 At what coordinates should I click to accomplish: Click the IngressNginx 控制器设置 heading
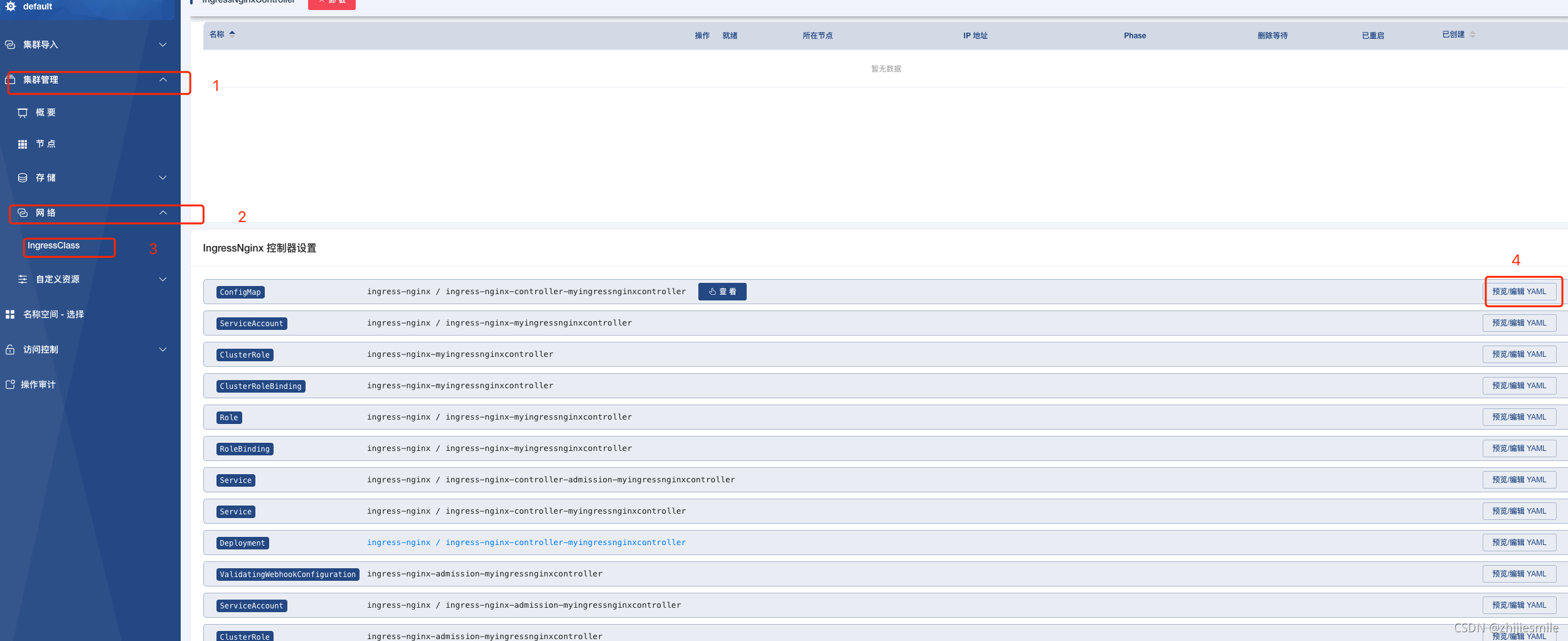(x=260, y=248)
